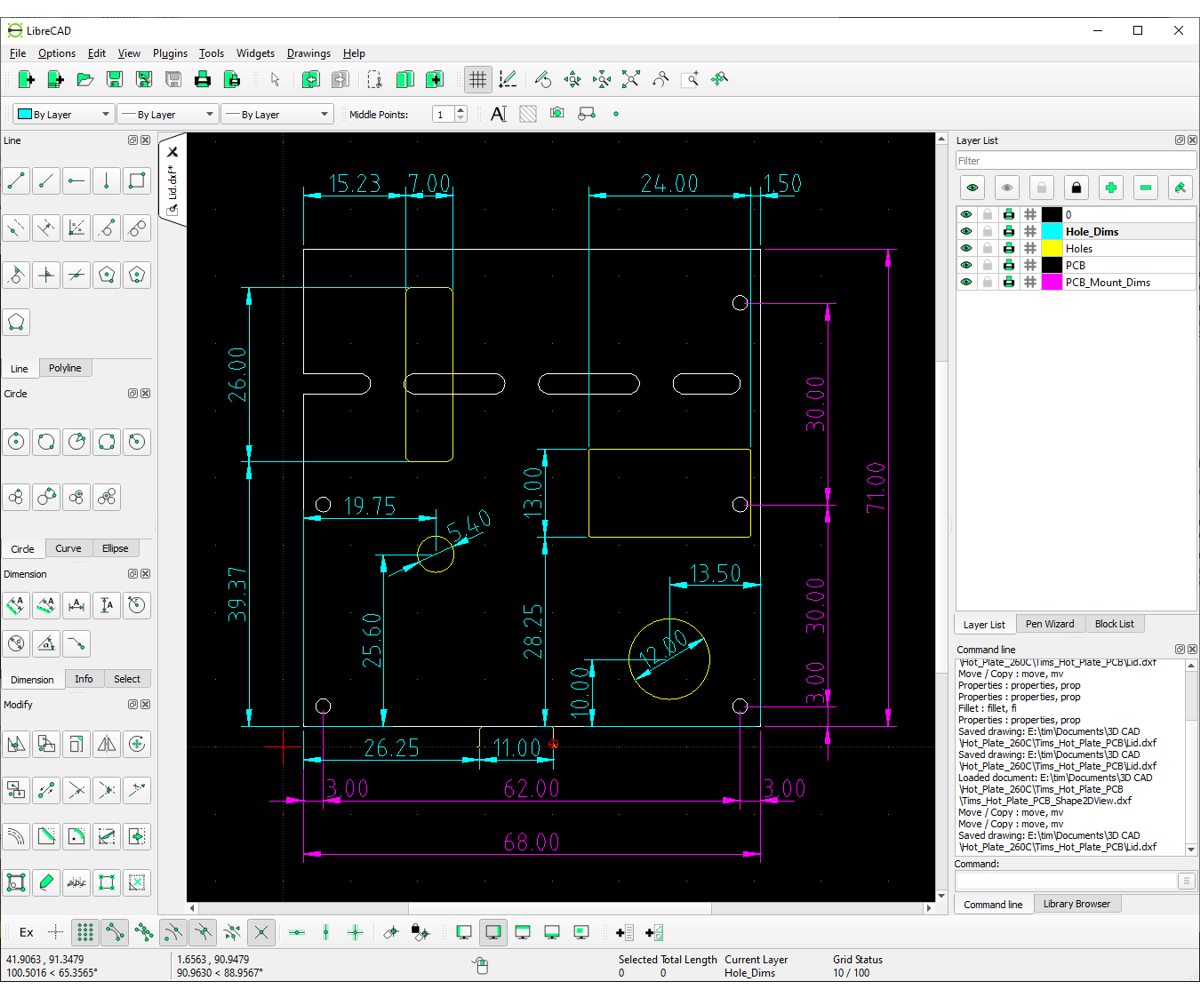Open the line width By Layer dropdown
The width and height of the screenshot is (1200, 1000).
click(168, 114)
